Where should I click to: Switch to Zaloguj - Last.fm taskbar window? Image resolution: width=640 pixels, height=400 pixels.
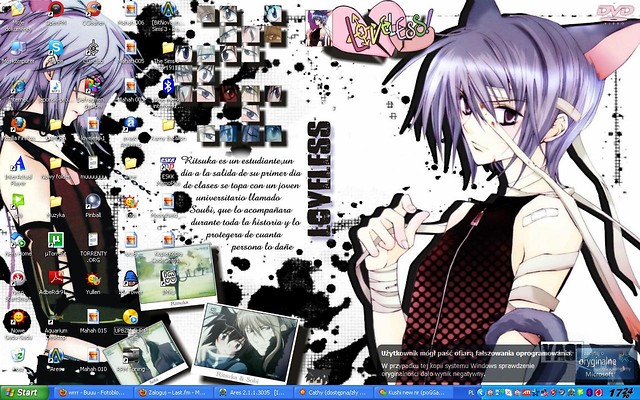173,393
